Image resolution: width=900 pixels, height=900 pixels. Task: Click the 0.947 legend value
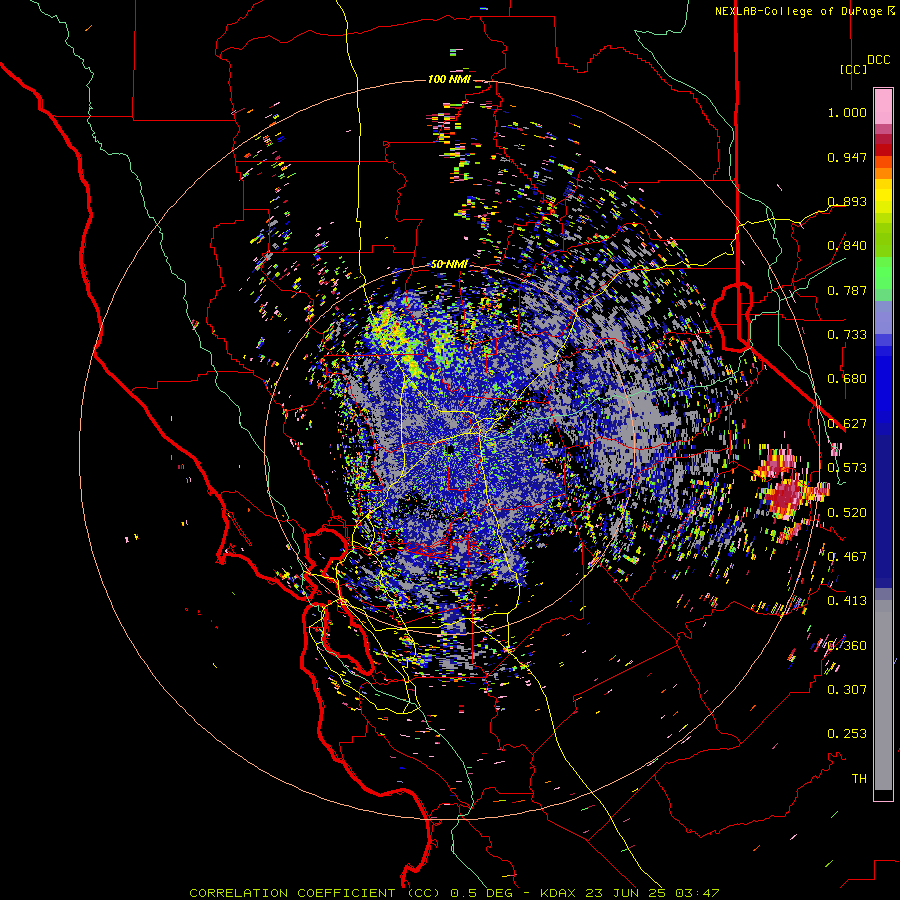(847, 157)
